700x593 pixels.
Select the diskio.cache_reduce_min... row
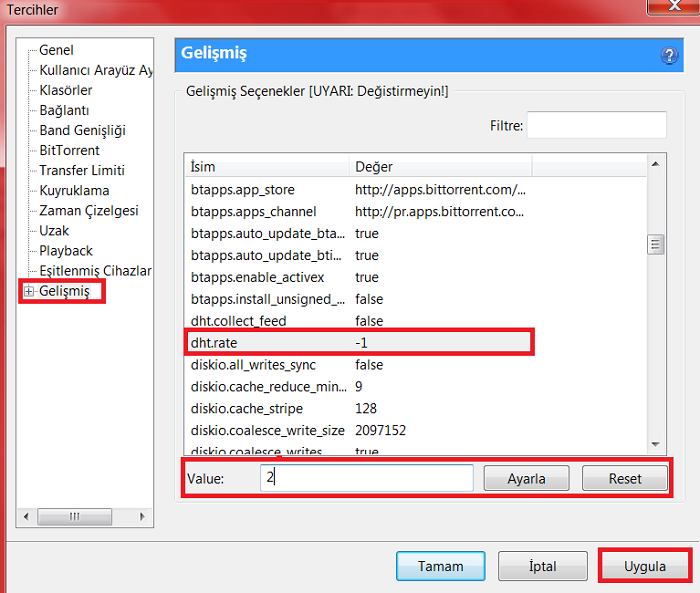tap(415, 387)
